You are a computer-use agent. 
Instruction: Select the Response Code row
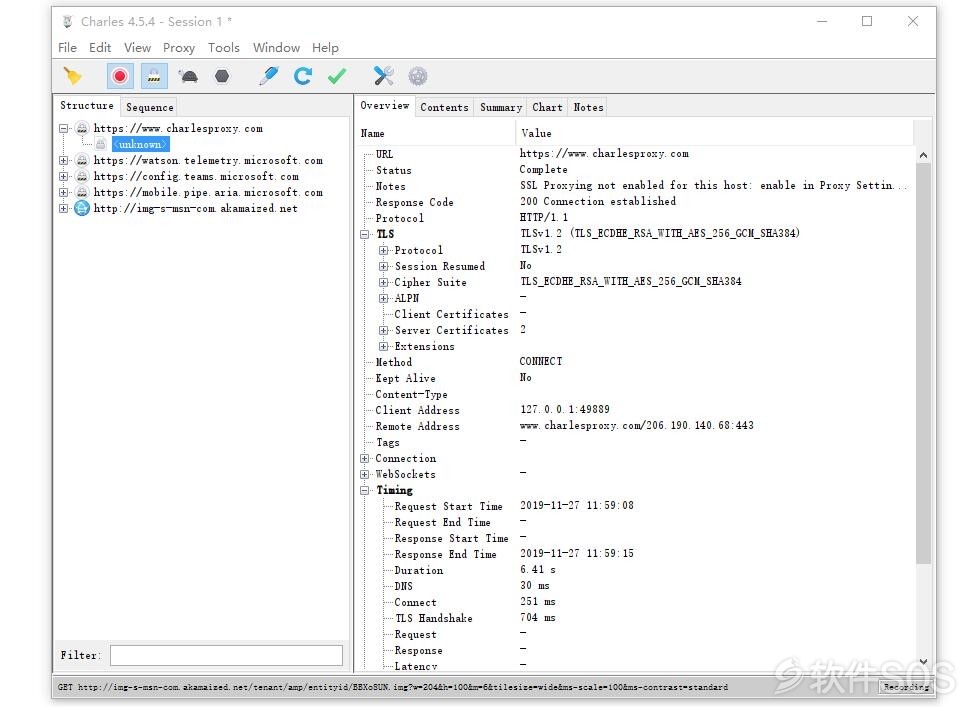(x=635, y=202)
